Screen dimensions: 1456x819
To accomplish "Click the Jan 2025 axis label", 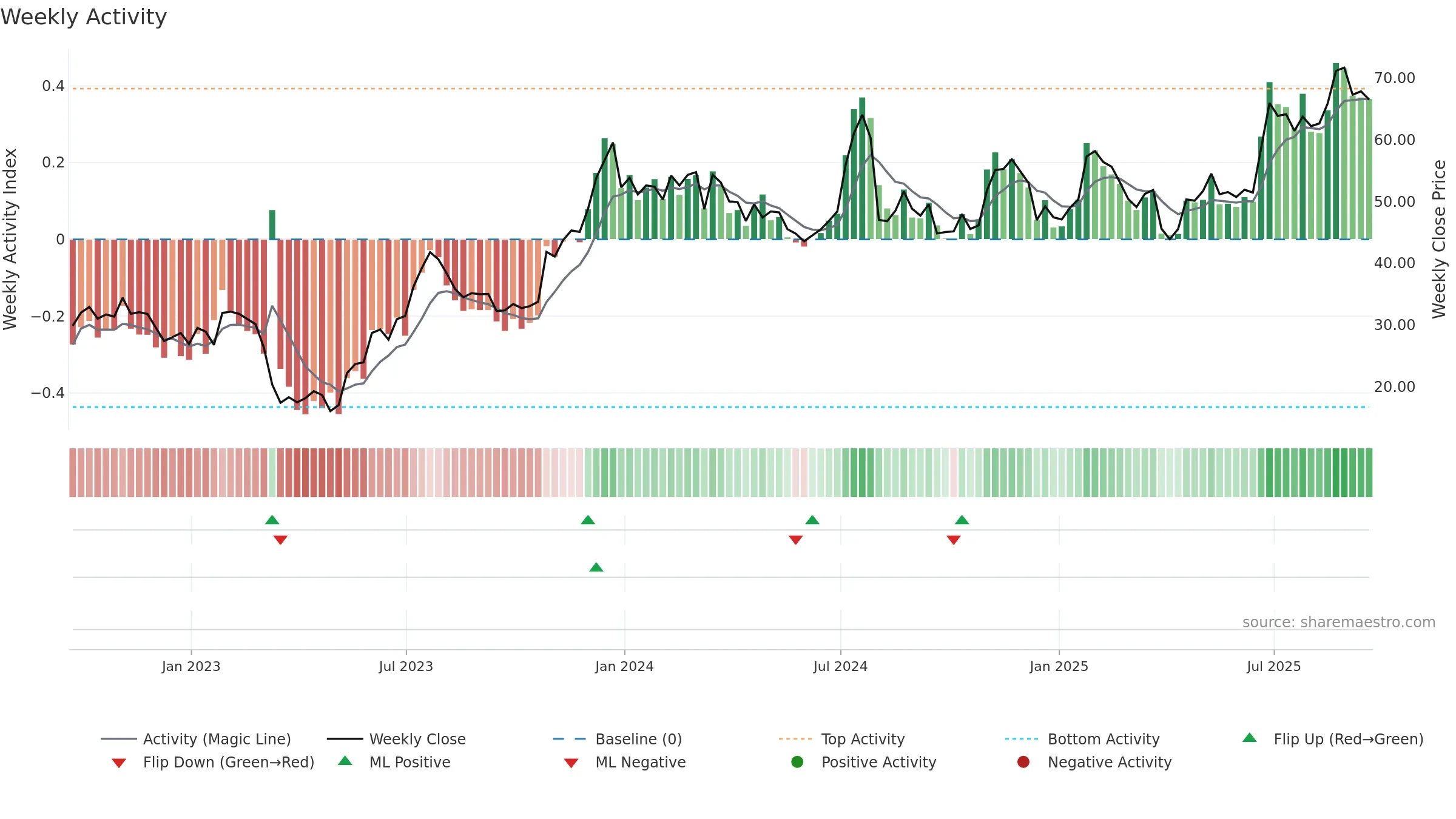I will pos(1059,667).
